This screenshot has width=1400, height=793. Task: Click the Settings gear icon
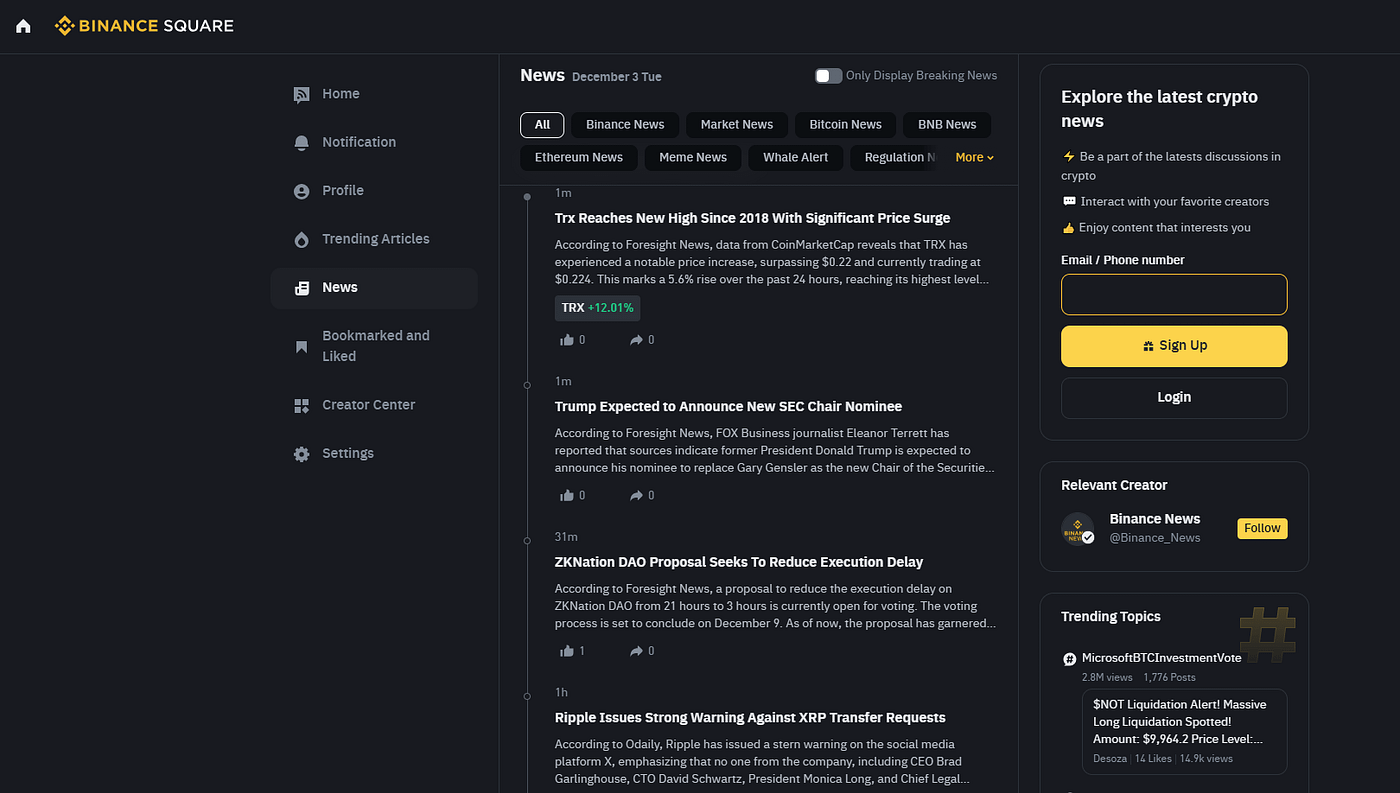[301, 454]
